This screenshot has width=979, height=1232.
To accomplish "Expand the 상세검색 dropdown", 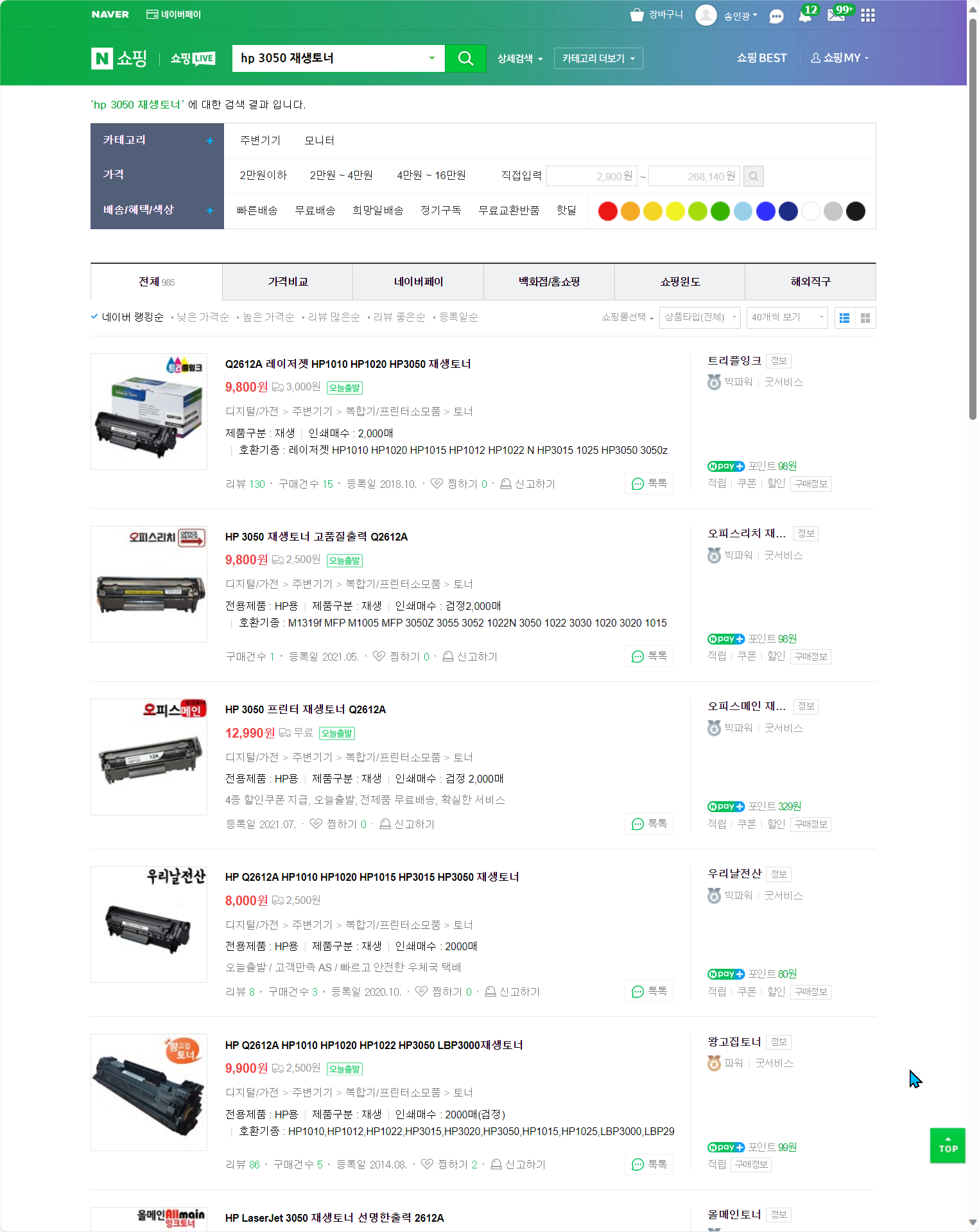I will point(520,58).
